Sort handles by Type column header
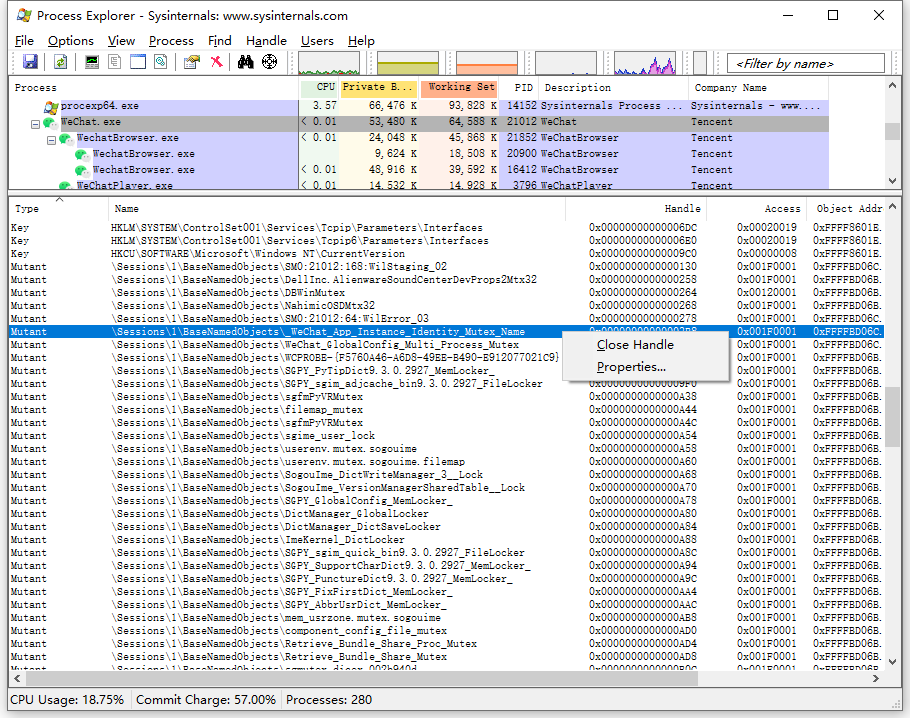 click(x=59, y=209)
